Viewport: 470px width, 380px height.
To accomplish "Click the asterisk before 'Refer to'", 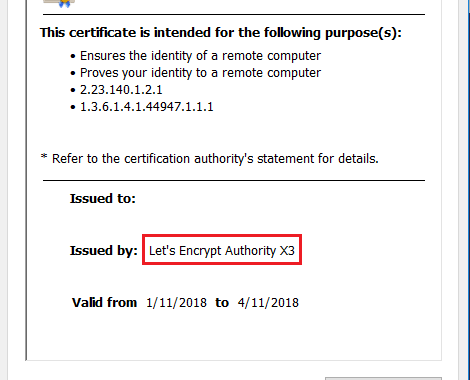I will pos(44,156).
